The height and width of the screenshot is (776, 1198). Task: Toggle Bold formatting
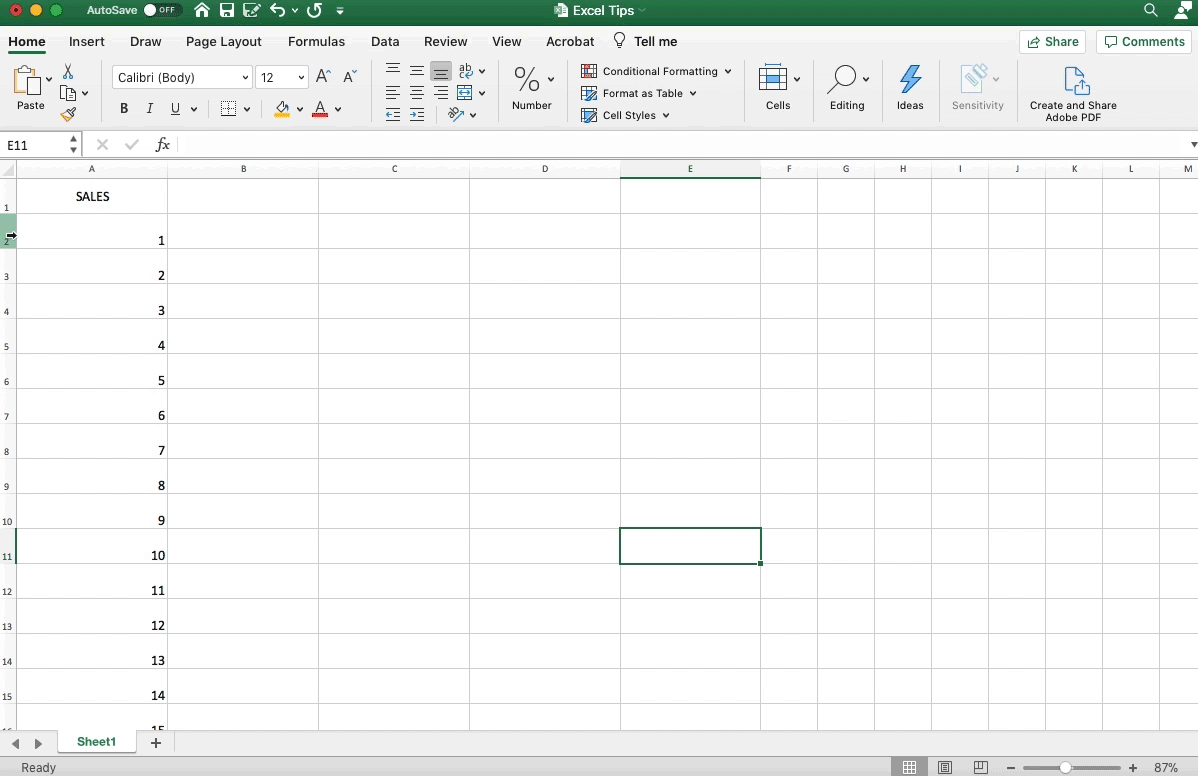(123, 108)
